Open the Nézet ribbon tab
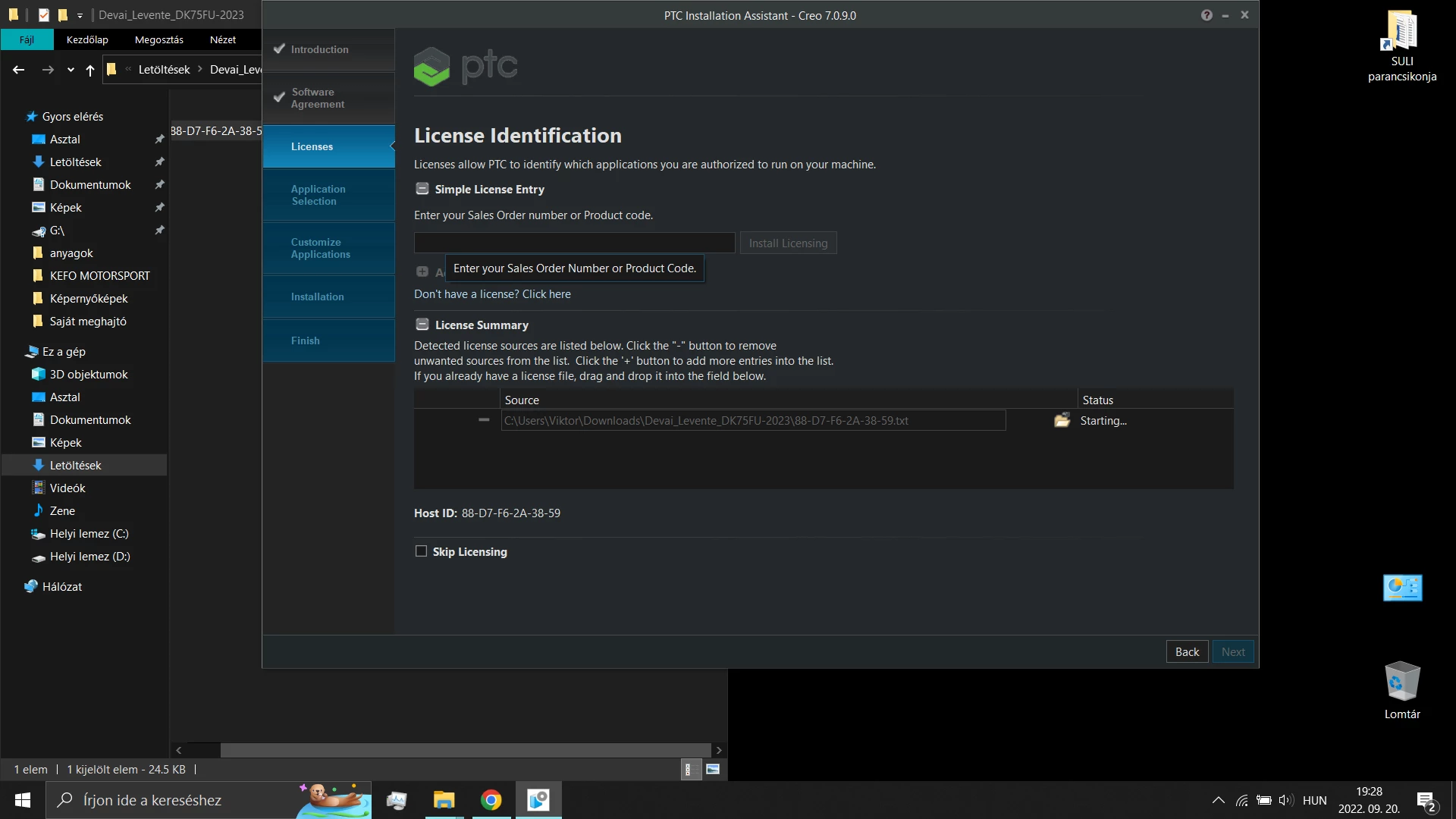Image resolution: width=1456 pixels, height=819 pixels. coord(222,39)
